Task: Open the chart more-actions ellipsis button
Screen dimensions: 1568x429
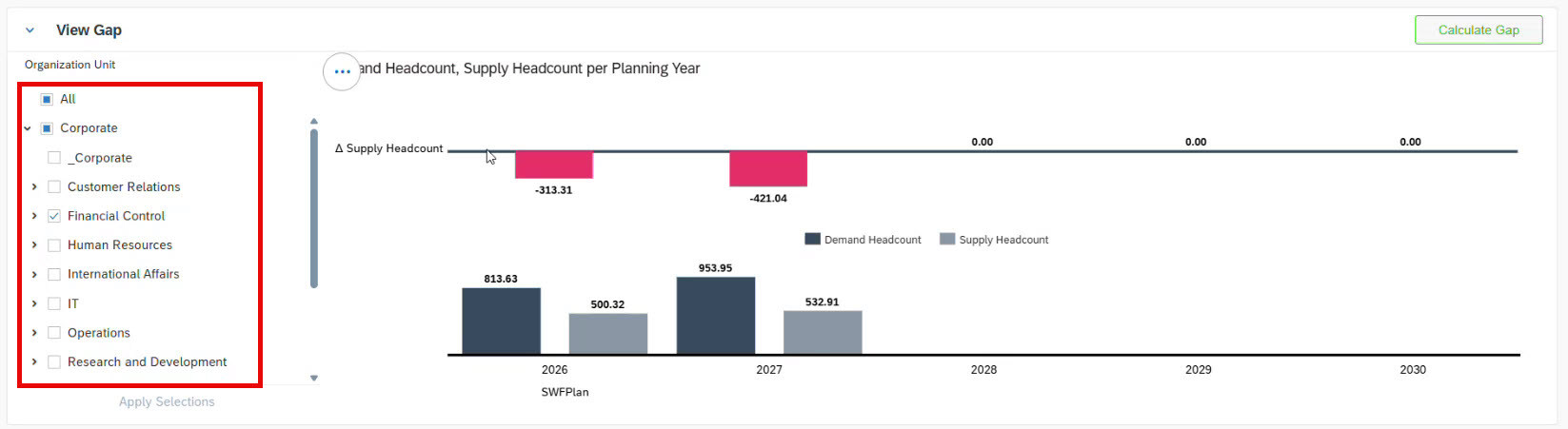Action: [342, 71]
